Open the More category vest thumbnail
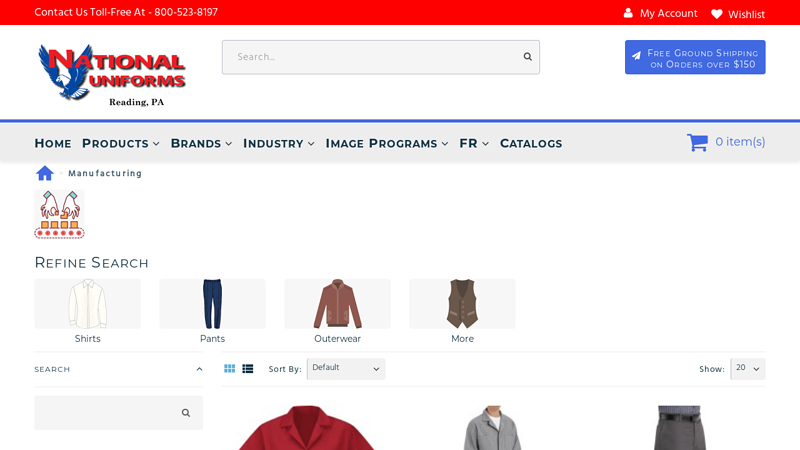 click(462, 304)
